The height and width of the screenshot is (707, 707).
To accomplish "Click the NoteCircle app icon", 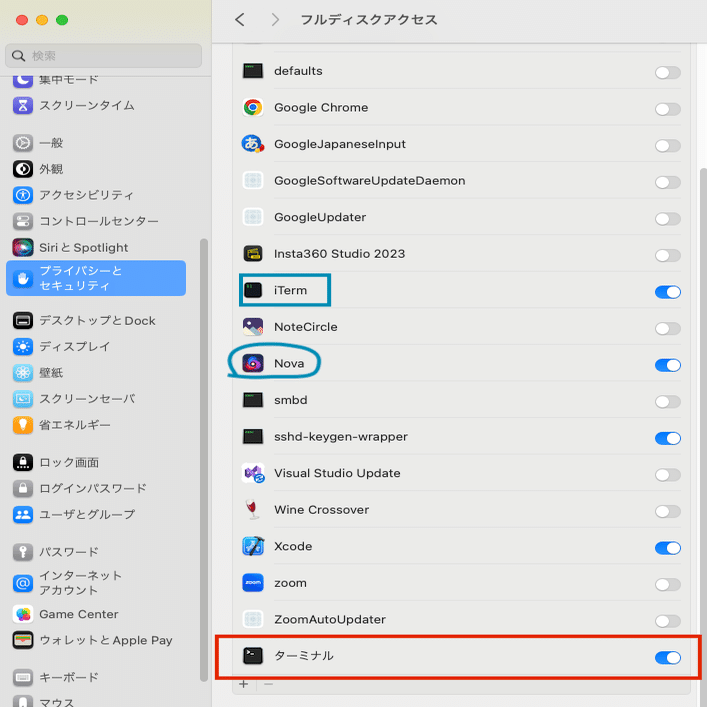I will click(x=252, y=327).
